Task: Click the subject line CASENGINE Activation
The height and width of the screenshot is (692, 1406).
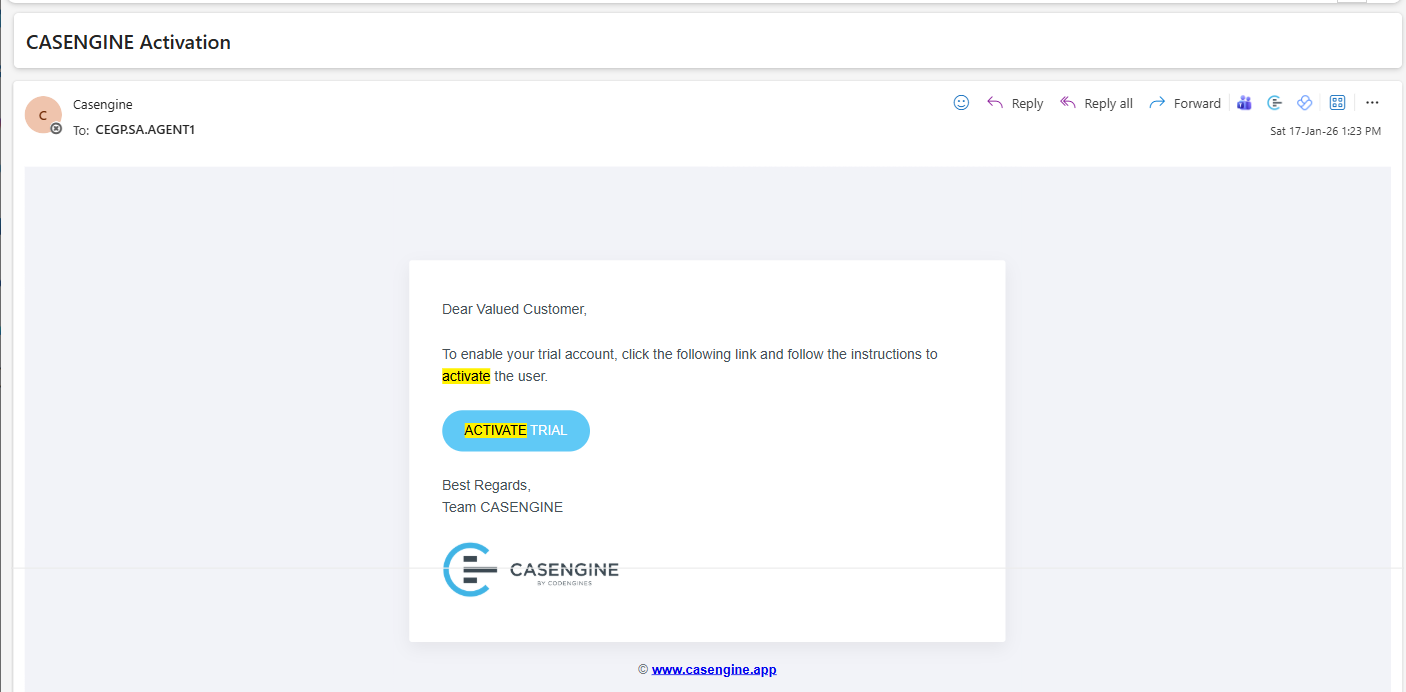Action: (x=128, y=42)
